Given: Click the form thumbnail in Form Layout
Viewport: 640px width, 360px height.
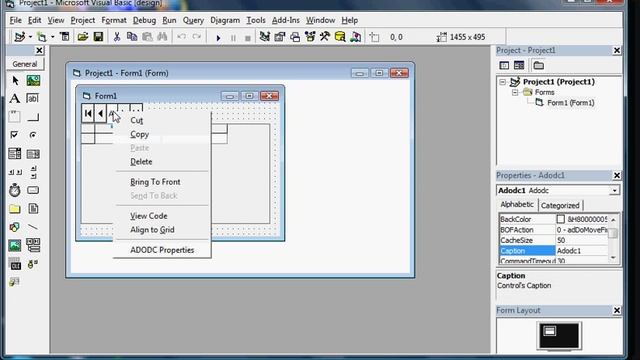Looking at the screenshot, I should click(550, 331).
